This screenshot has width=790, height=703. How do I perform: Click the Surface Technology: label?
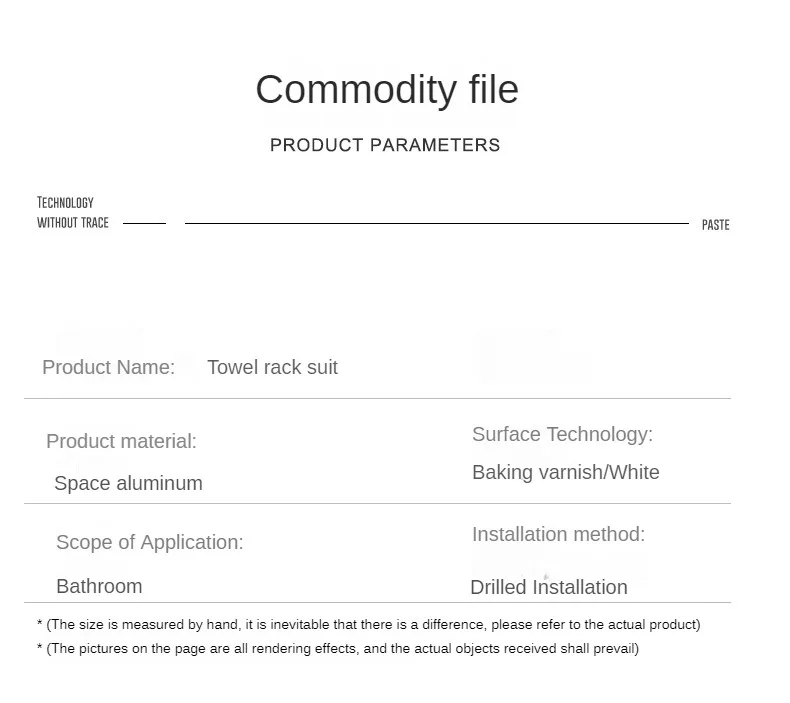click(562, 434)
